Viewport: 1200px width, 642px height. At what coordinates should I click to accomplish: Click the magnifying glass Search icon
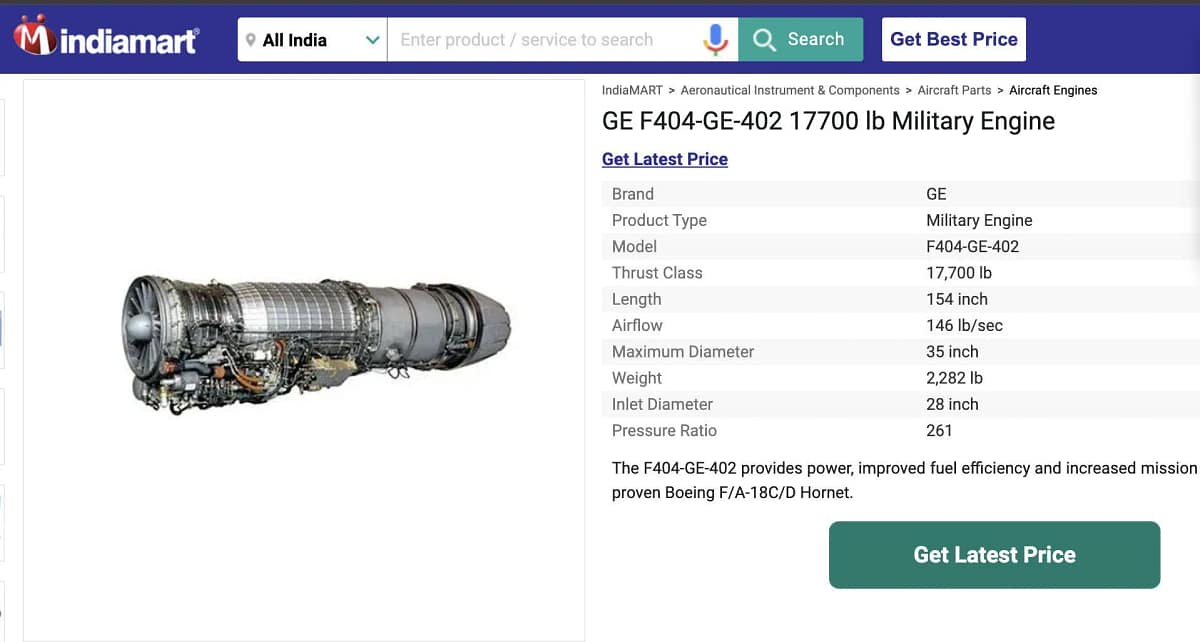[764, 39]
